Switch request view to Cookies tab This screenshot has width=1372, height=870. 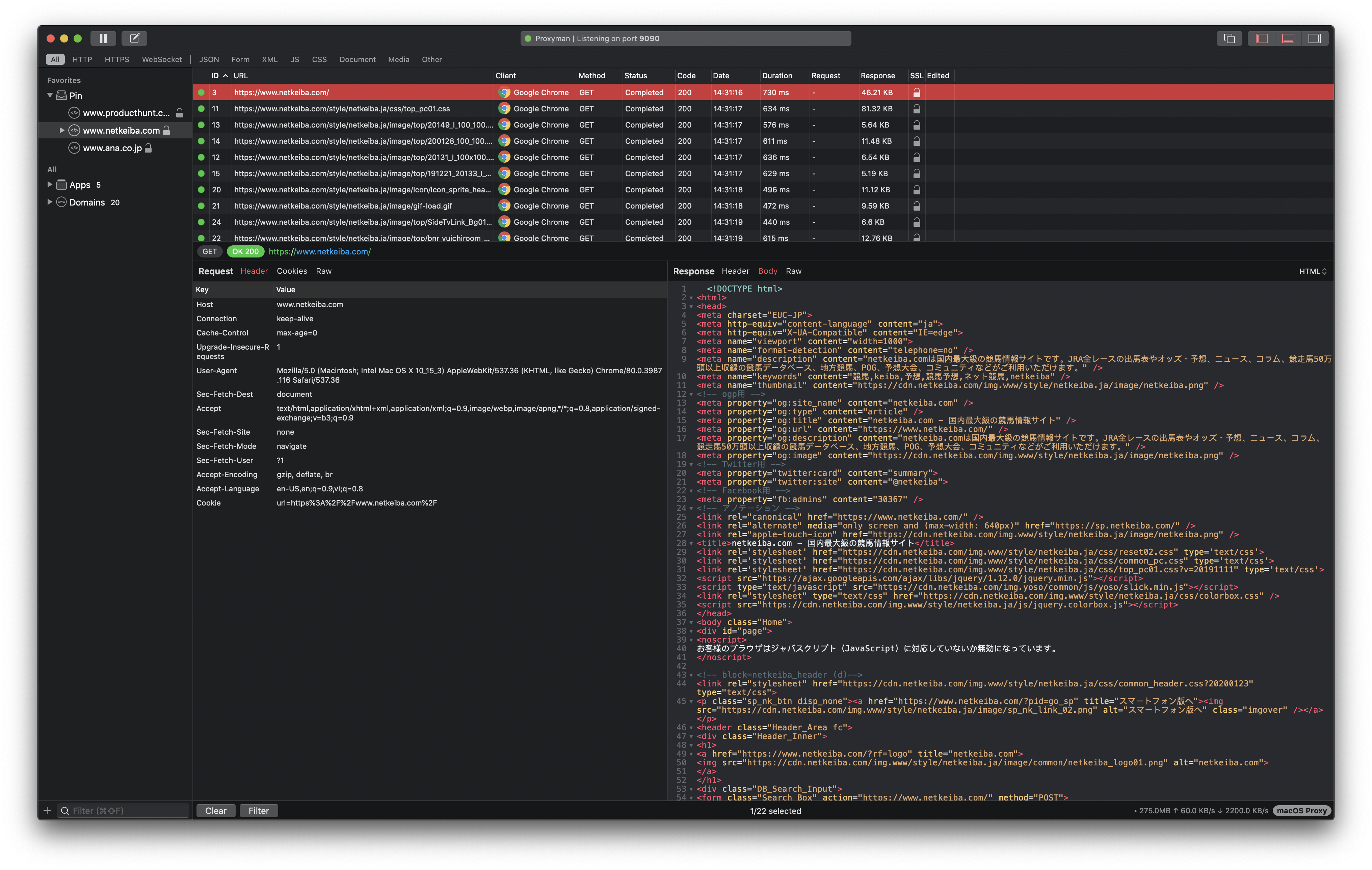pos(292,271)
